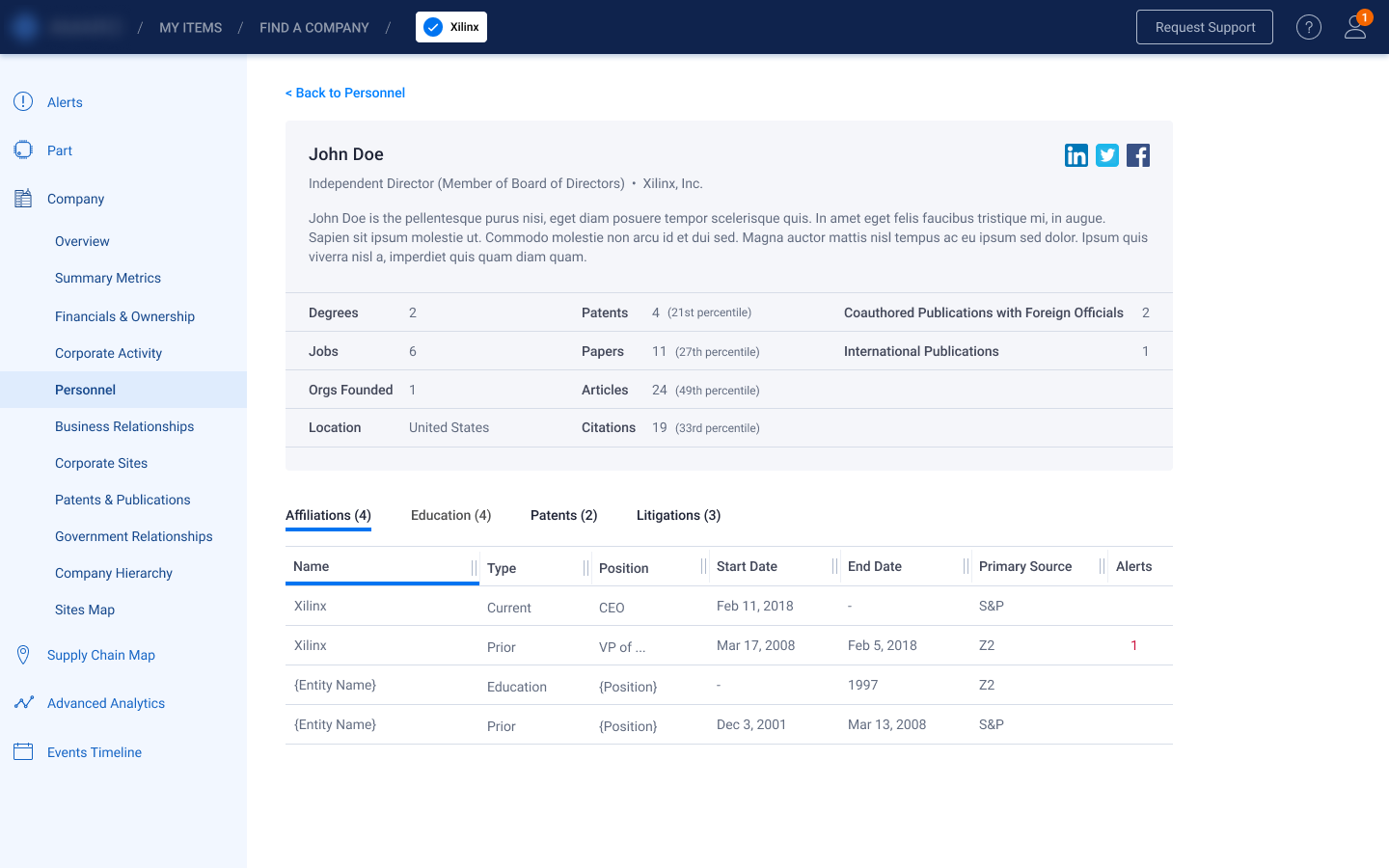This screenshot has height=868, width=1389.
Task: Sort table by Alerts column header
Action: [x=1134, y=566]
